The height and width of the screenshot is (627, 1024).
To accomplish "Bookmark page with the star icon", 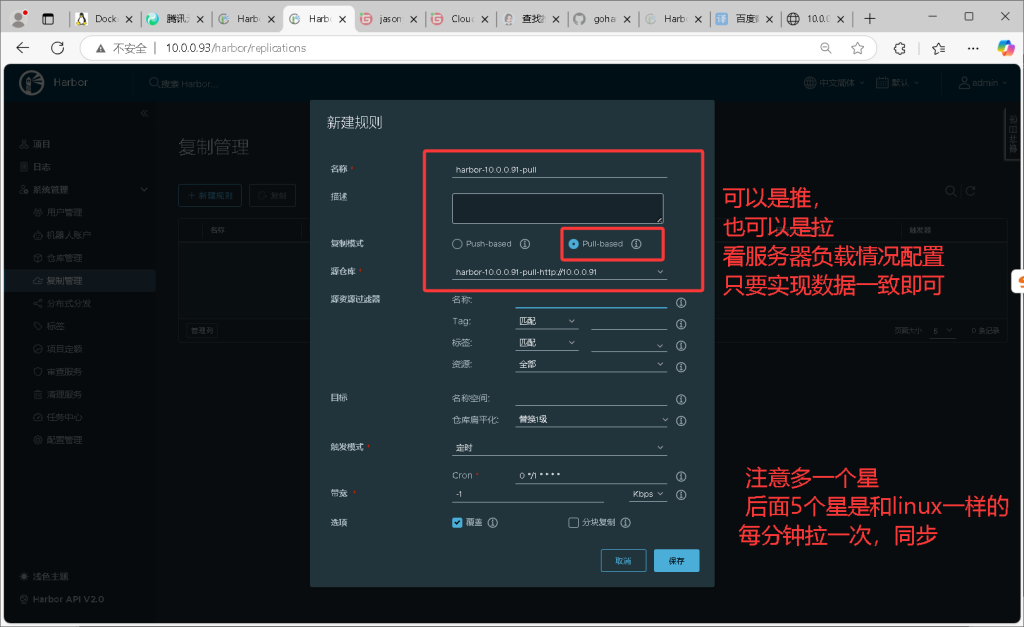I will coord(857,48).
